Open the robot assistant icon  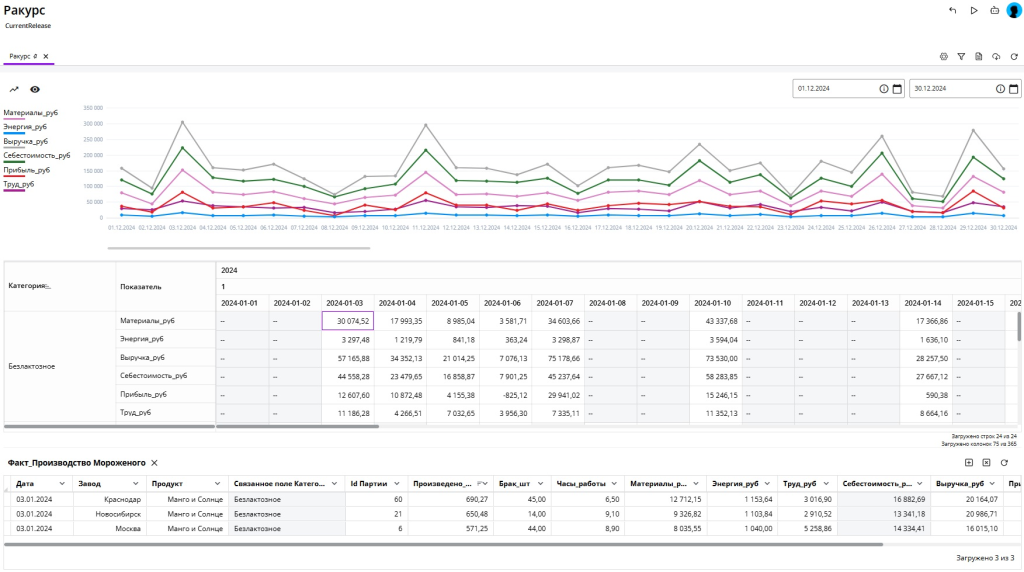994,10
